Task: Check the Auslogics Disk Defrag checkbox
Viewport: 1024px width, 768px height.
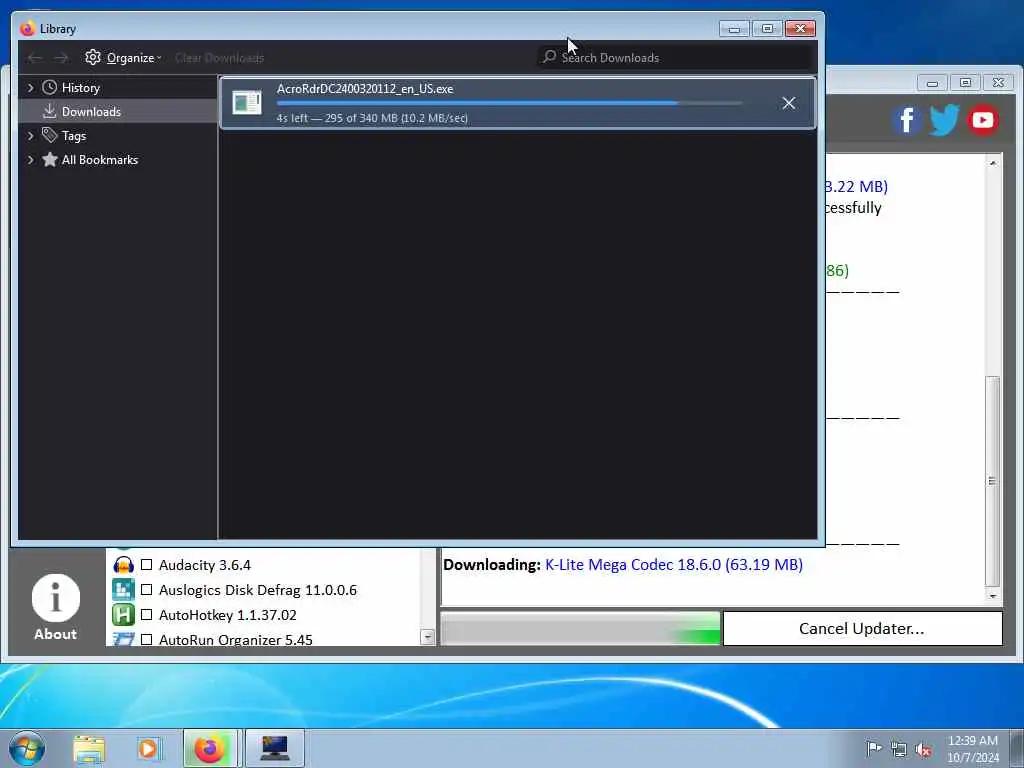Action: (x=146, y=590)
